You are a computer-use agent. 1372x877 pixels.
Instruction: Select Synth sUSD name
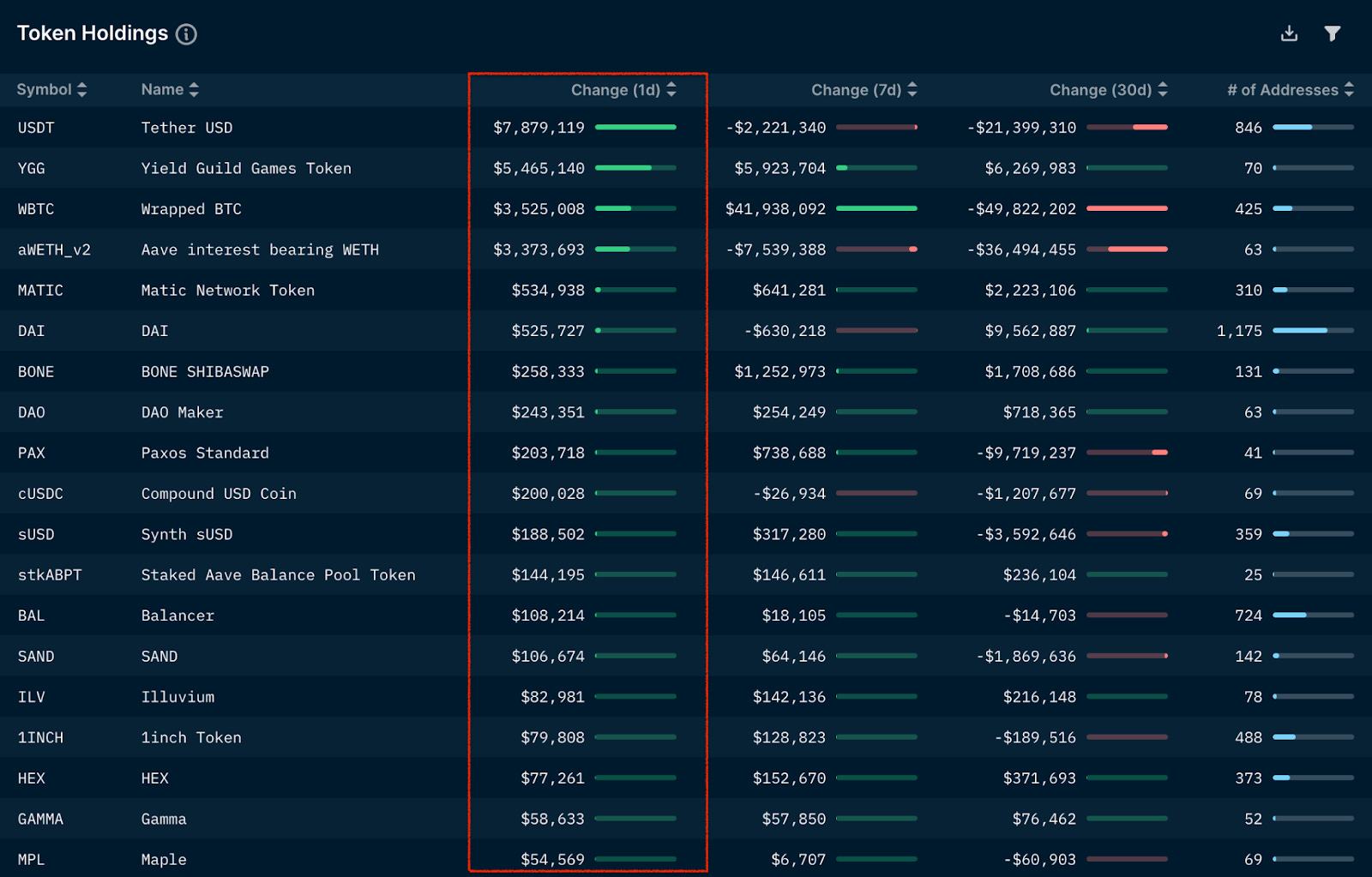click(x=187, y=535)
